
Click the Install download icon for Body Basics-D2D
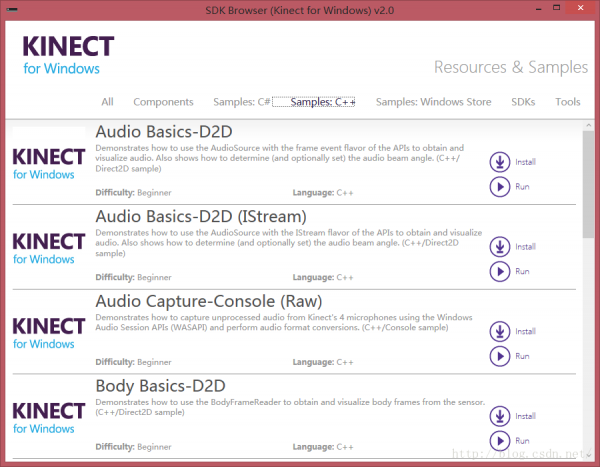coord(500,416)
